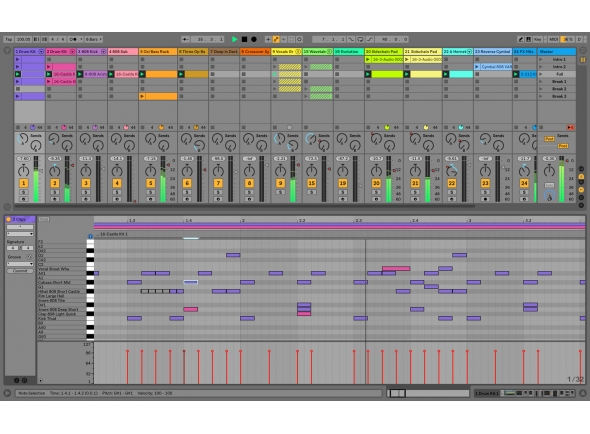Click the status bar left circle icon
This screenshot has width=590, height=434.
pyautogui.click(x=7, y=393)
